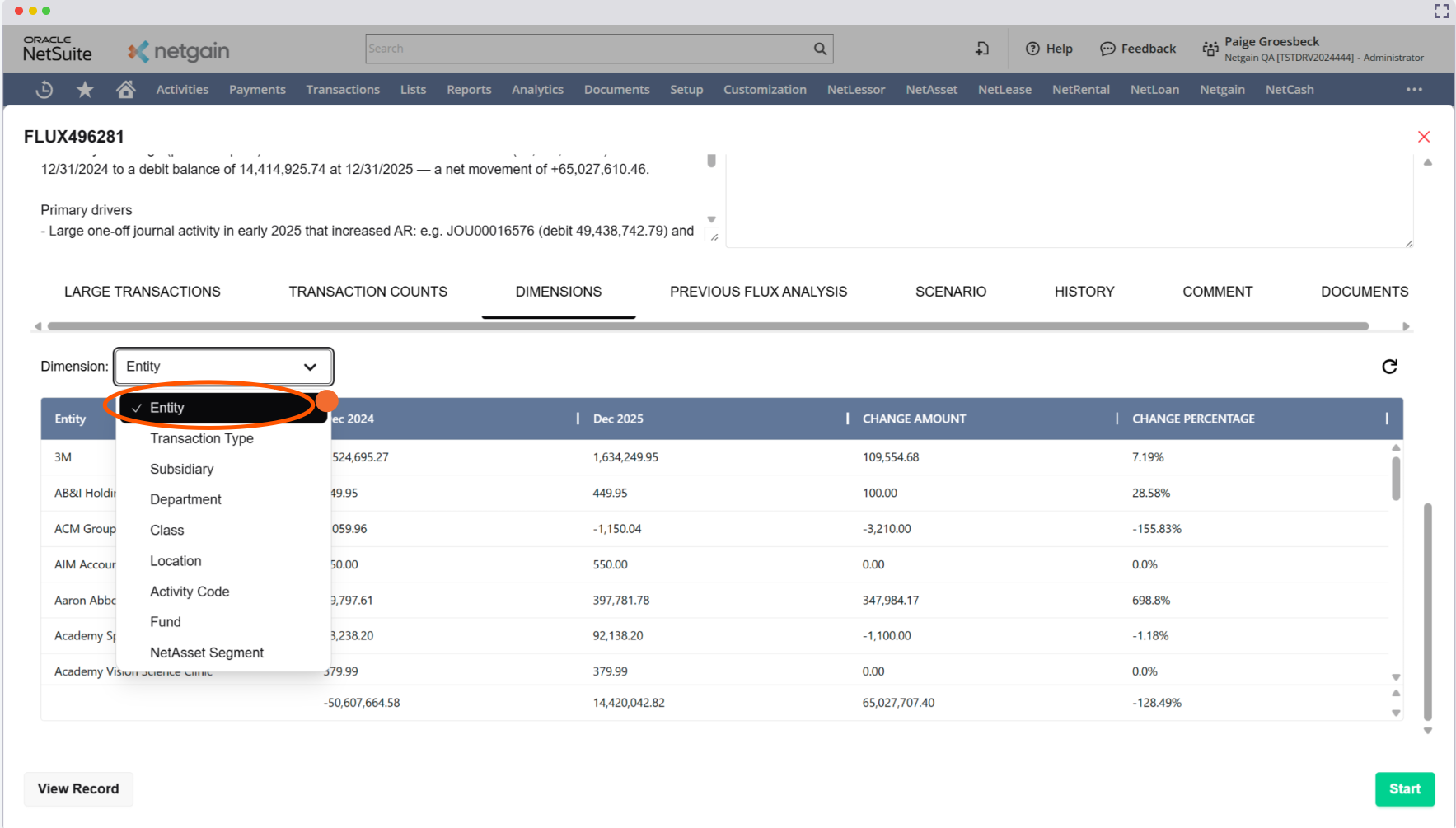
Task: Click the search magnifier icon
Action: click(x=820, y=49)
